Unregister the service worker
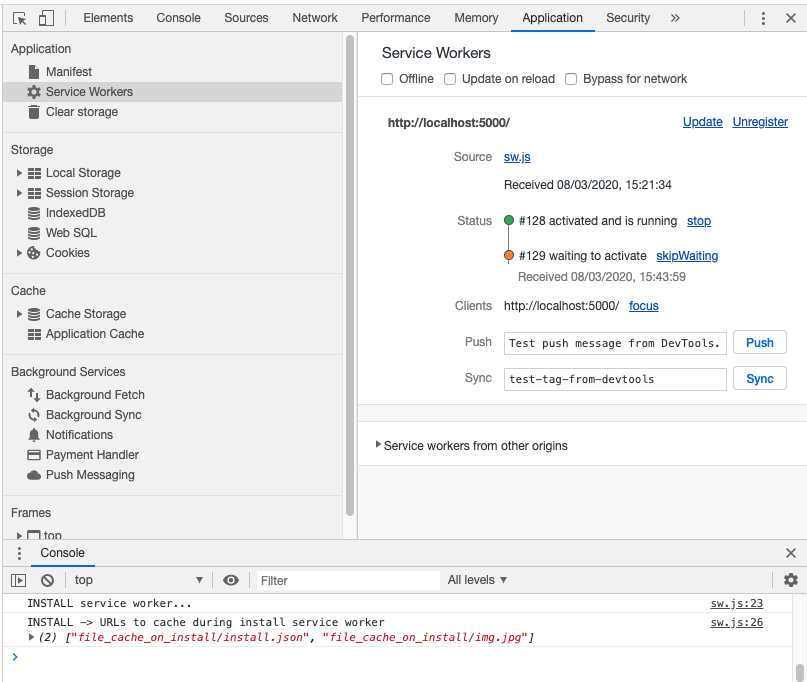The width and height of the screenshot is (807, 682). 760,121
